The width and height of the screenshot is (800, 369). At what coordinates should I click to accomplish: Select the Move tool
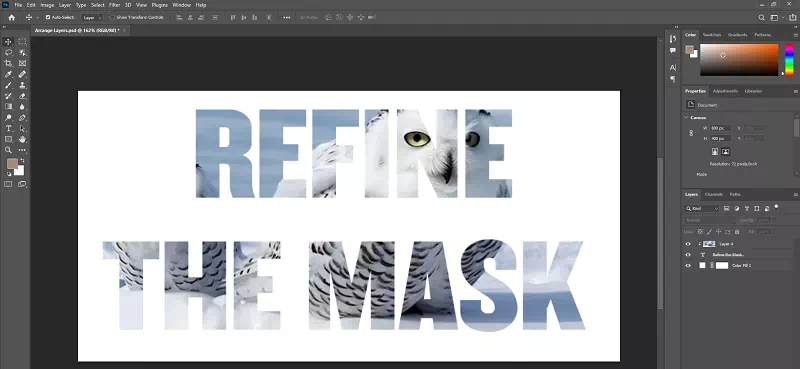[8, 42]
